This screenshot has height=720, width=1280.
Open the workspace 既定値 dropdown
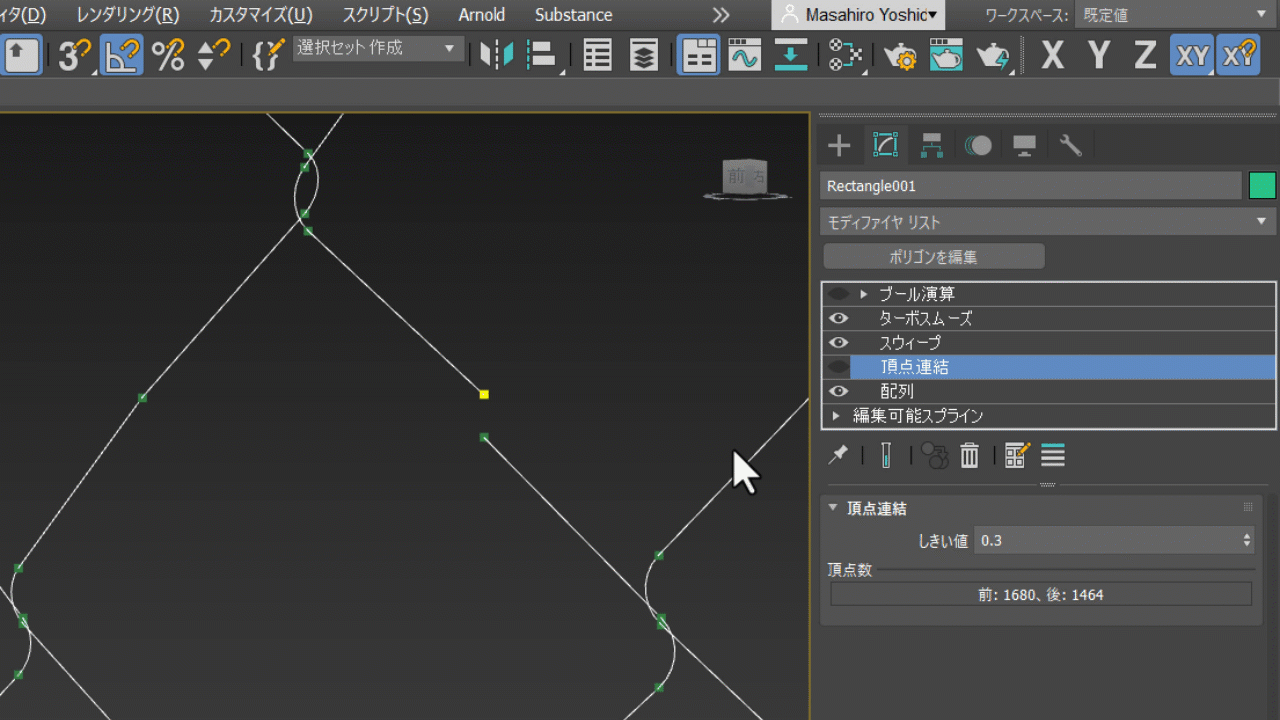pyautogui.click(x=1174, y=15)
